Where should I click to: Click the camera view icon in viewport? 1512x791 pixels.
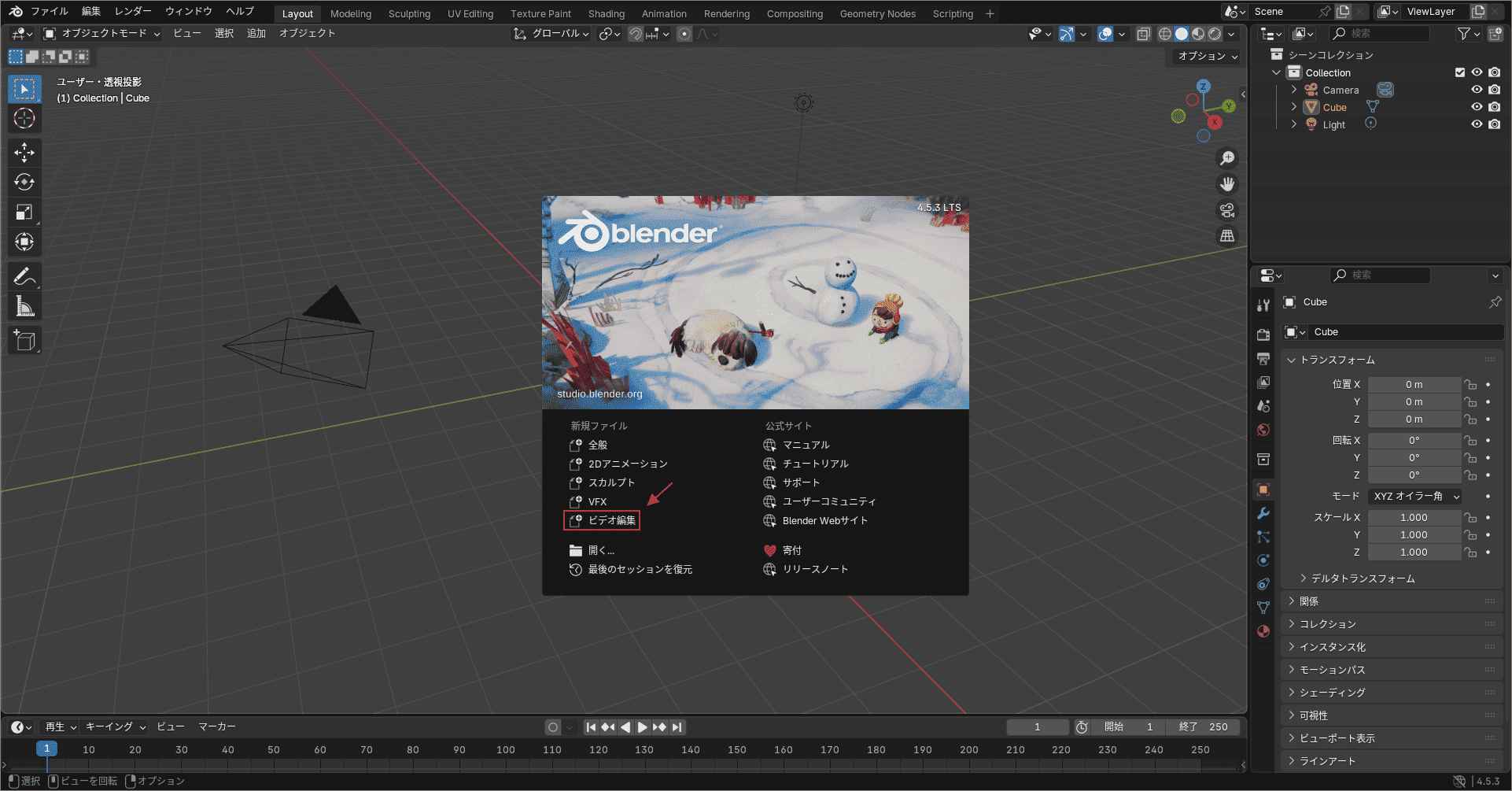coord(1226,210)
